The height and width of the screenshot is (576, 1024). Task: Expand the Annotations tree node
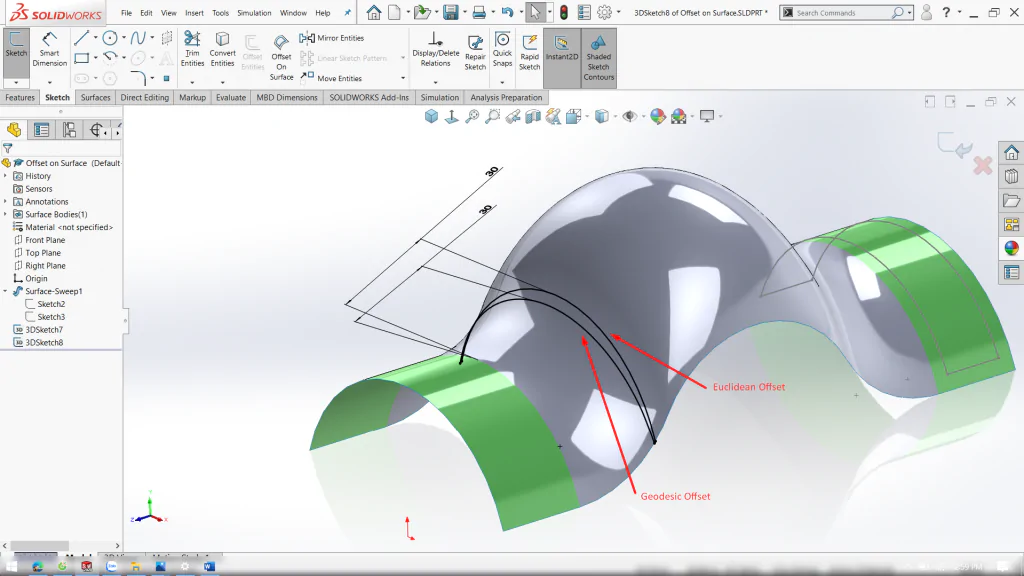(6, 201)
